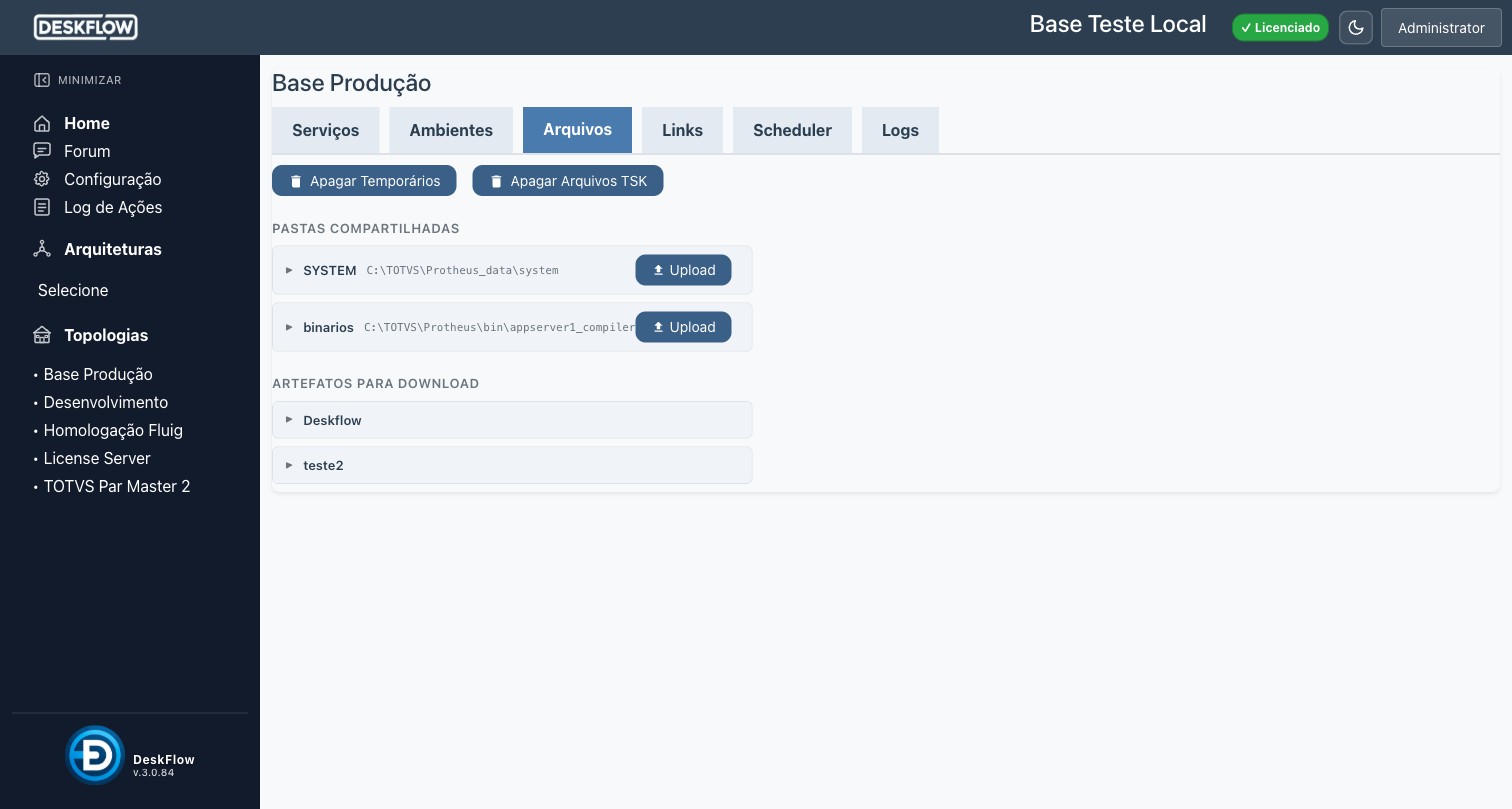Open the Scheduler tab
Viewport: 1512px width, 809px height.
pos(792,130)
